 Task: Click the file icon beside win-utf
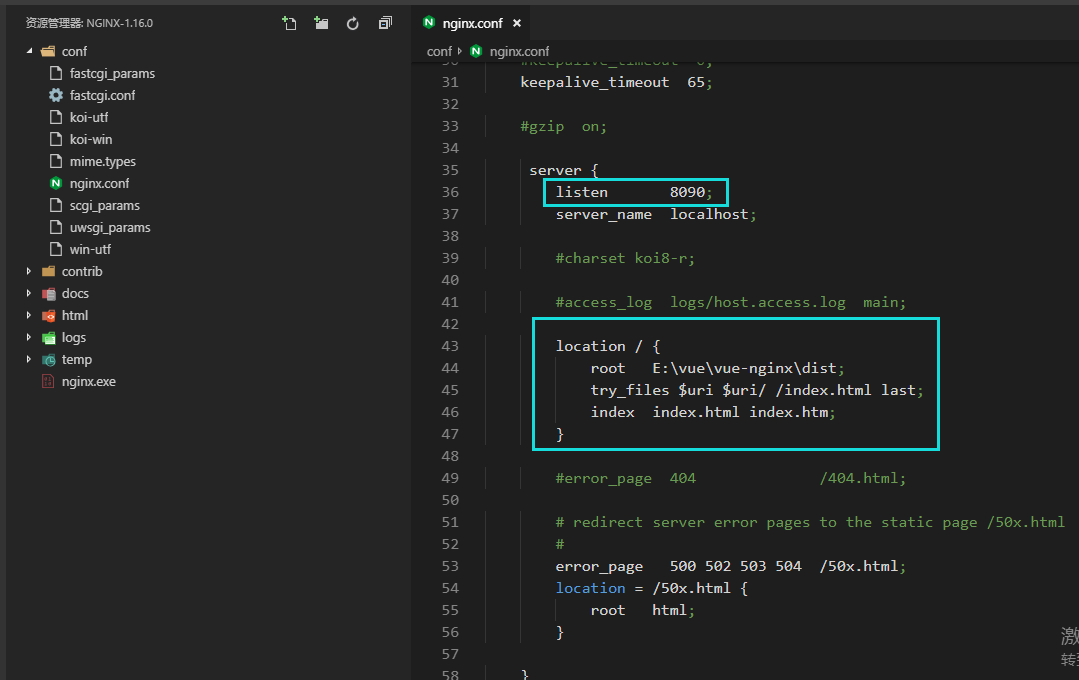point(56,249)
